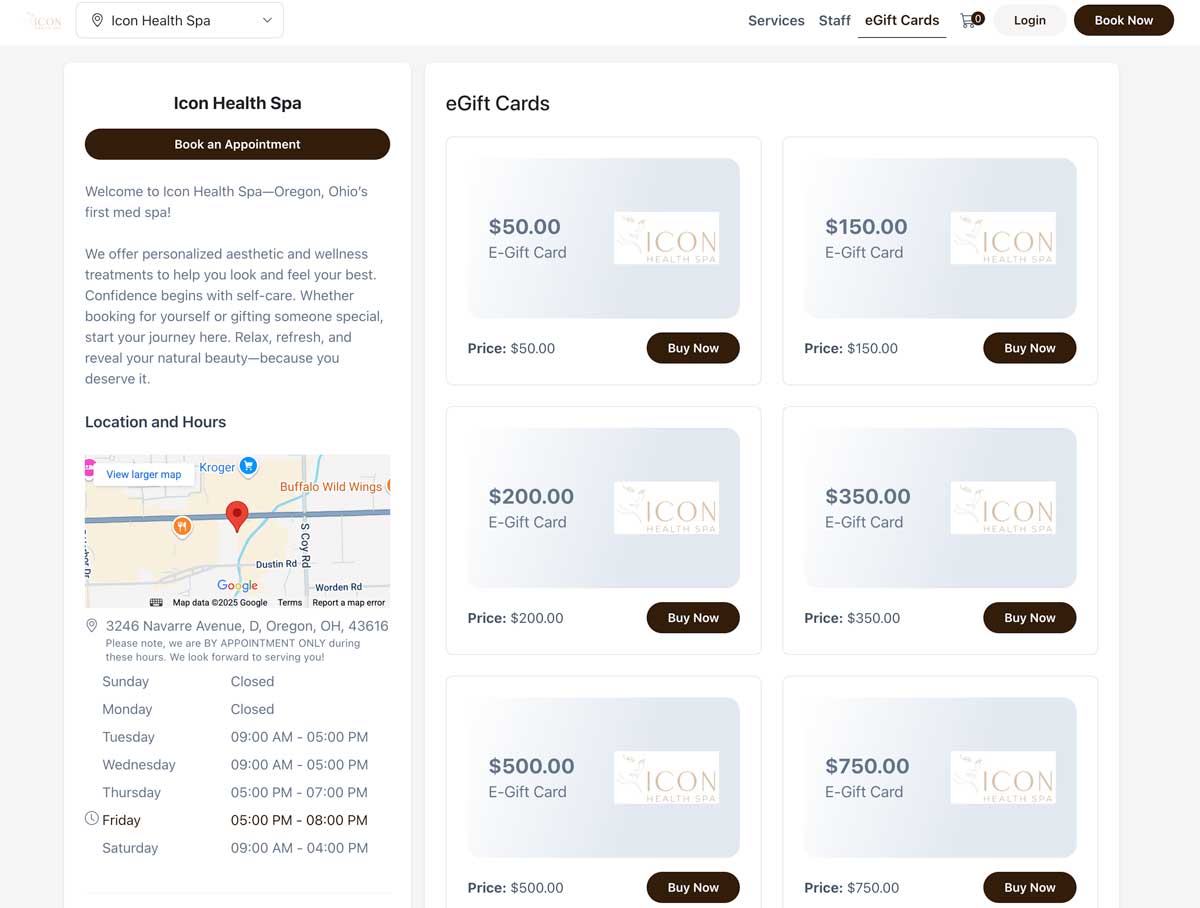The width and height of the screenshot is (1200, 908).
Task: Click the Wednesday hours row
Action: coord(236,765)
